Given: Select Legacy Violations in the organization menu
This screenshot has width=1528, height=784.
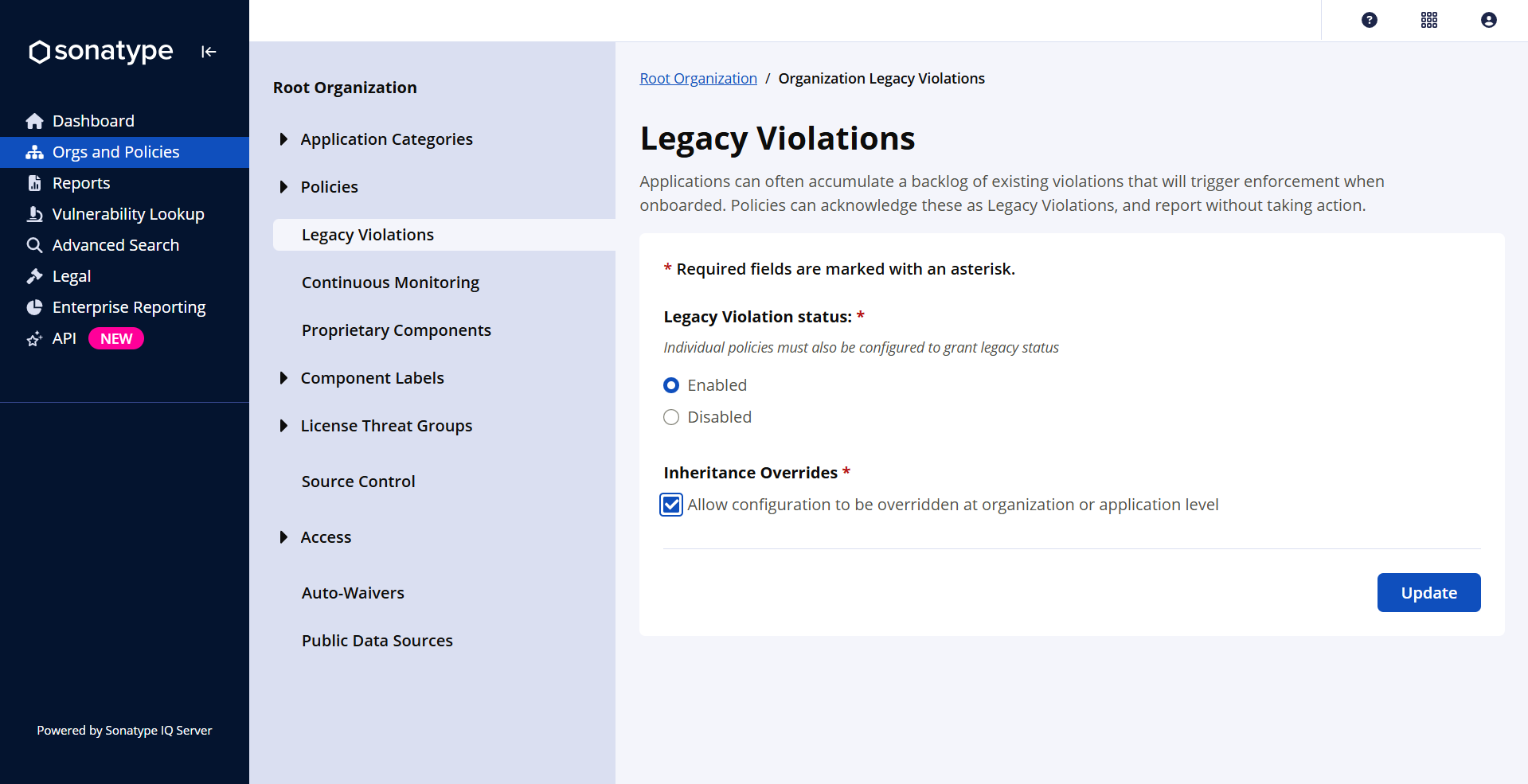Looking at the screenshot, I should [x=444, y=235].
